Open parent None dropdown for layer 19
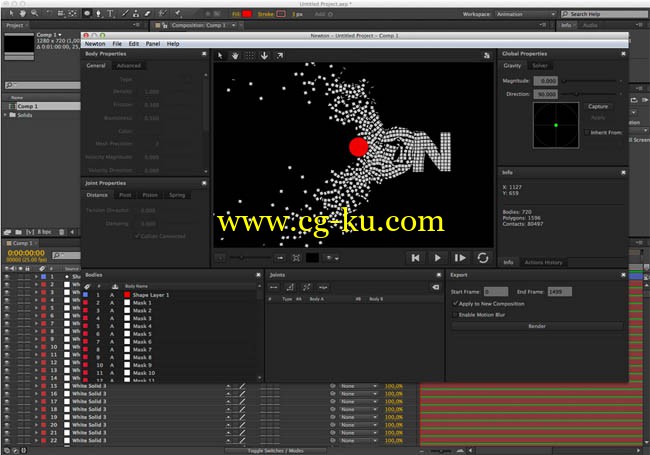 coord(359,417)
